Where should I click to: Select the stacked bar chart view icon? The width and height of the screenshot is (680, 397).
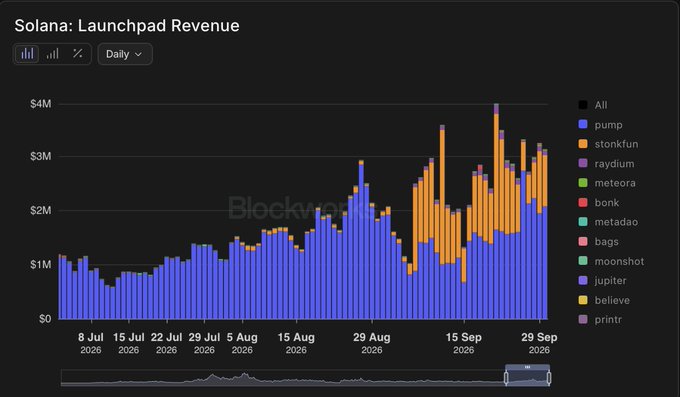pyautogui.click(x=27, y=54)
